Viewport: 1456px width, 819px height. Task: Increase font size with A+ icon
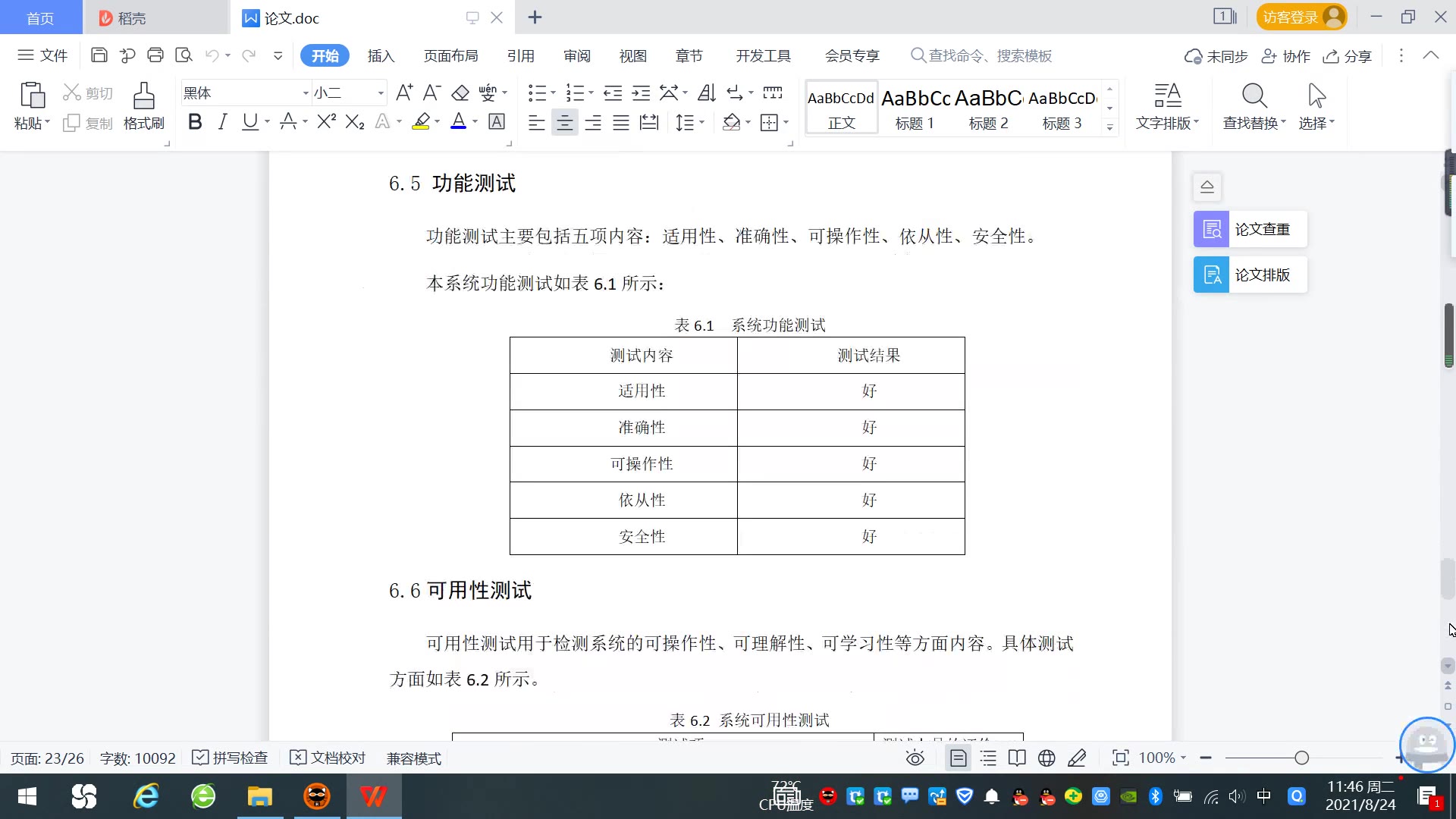pyautogui.click(x=404, y=93)
